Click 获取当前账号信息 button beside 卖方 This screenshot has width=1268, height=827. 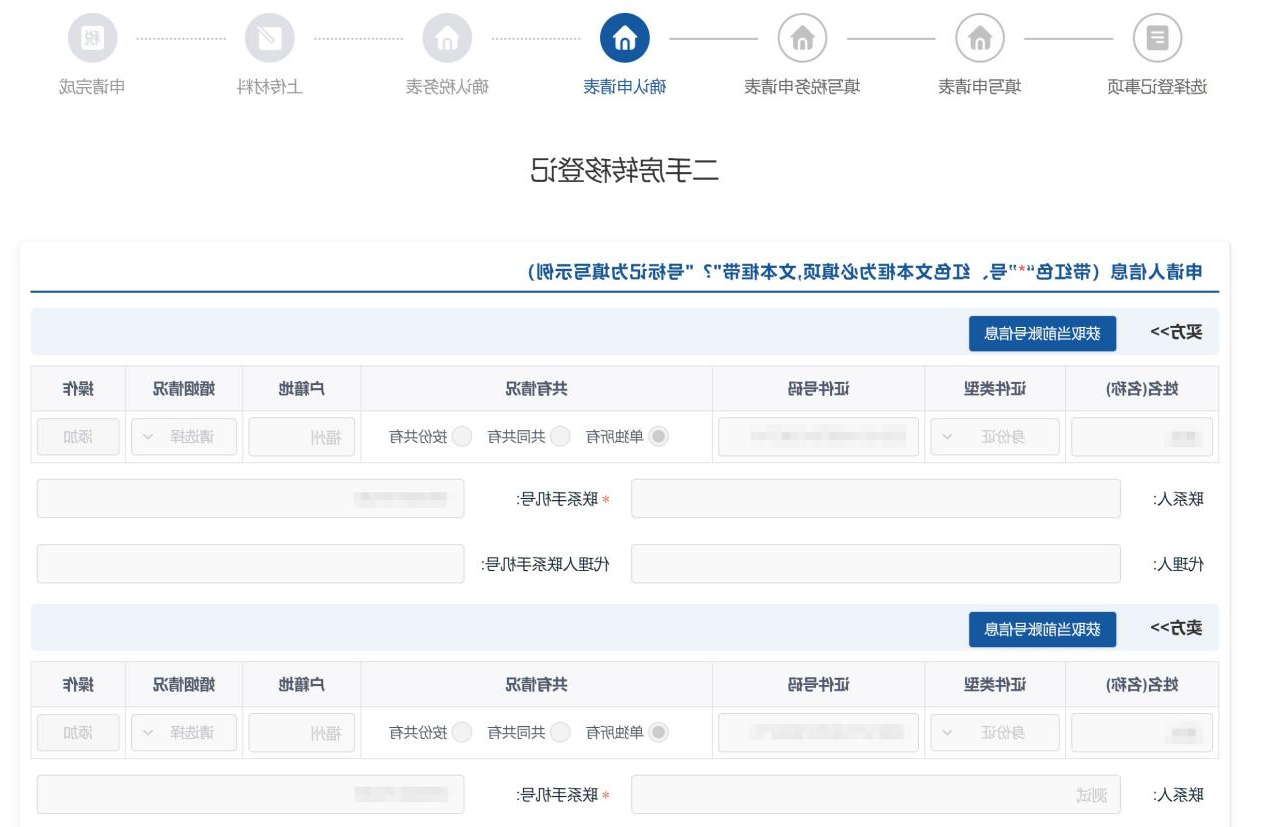[x=1042, y=629]
